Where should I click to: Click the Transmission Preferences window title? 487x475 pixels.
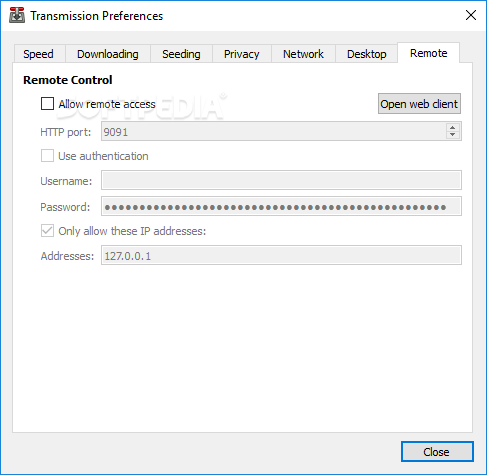click(97, 16)
